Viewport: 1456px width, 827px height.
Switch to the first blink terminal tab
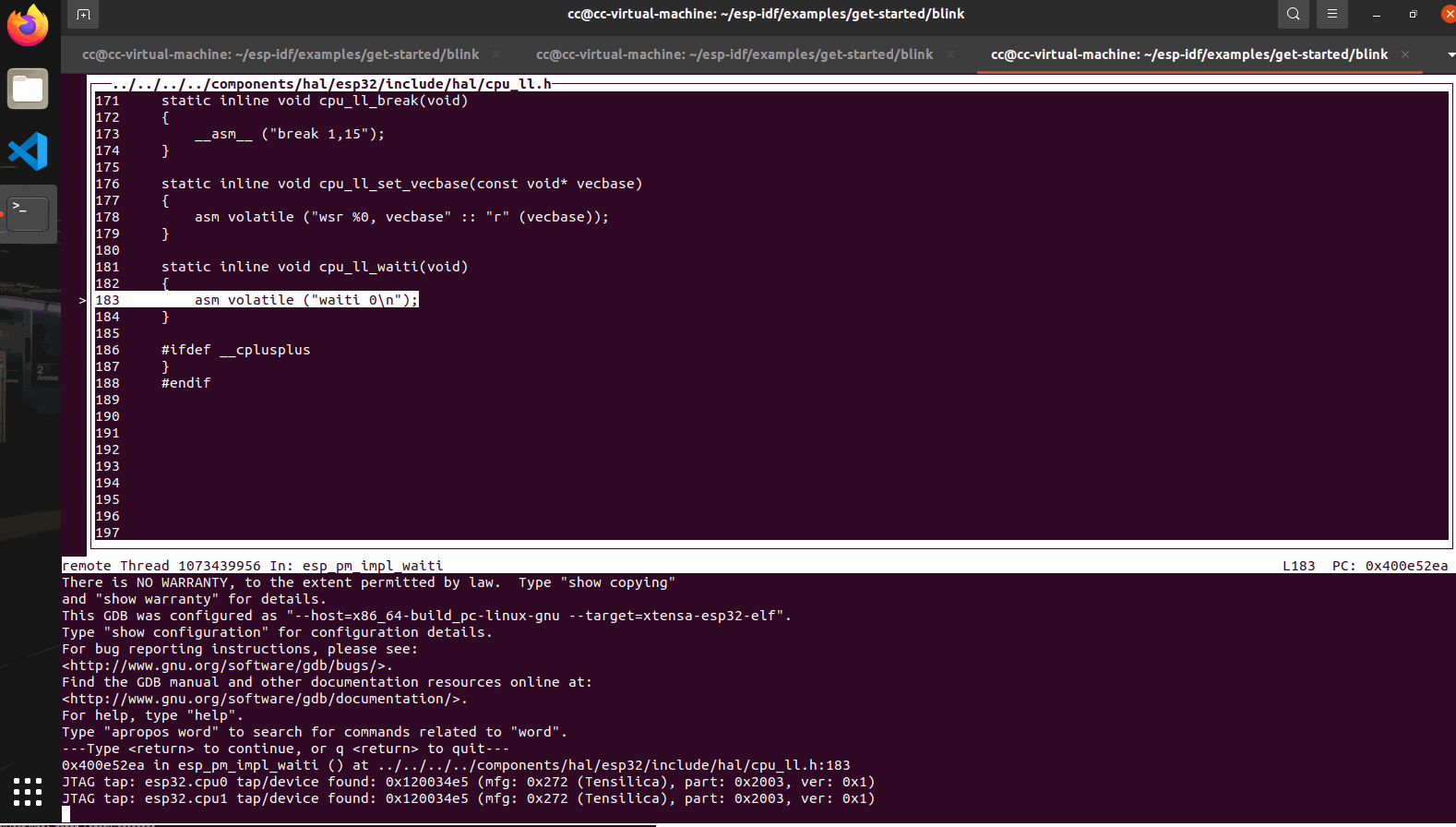coord(280,54)
